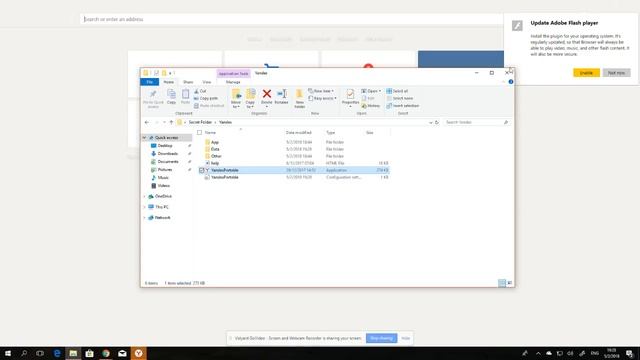Create a New folder from the ribbon
The width and height of the screenshot is (640, 360).
pyautogui.click(x=299, y=99)
